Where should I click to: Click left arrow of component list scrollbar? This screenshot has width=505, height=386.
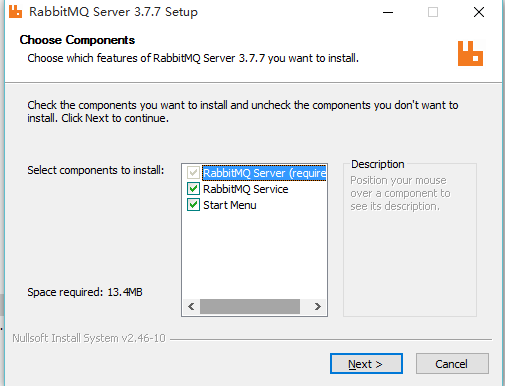tap(191, 306)
